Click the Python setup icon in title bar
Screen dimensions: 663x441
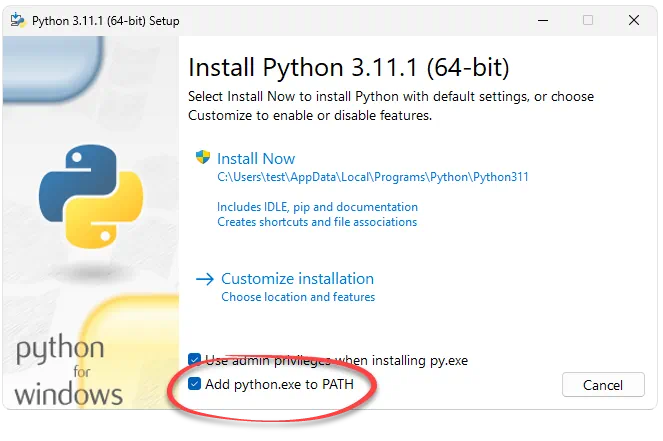[17, 20]
